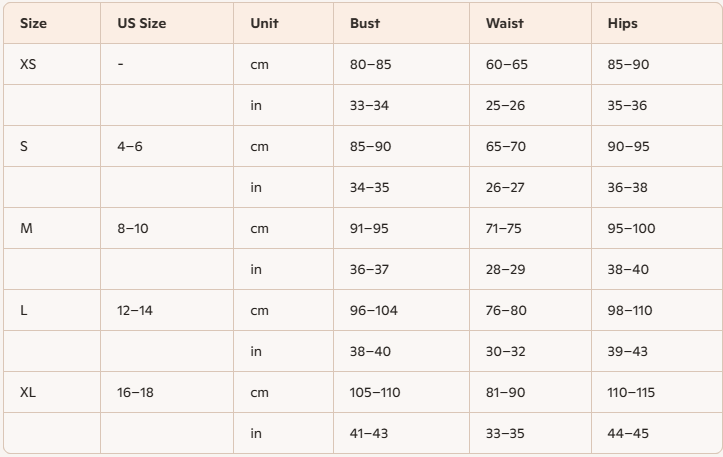723x457 pixels.
Task: Click the Unit column header
Action: [264, 23]
